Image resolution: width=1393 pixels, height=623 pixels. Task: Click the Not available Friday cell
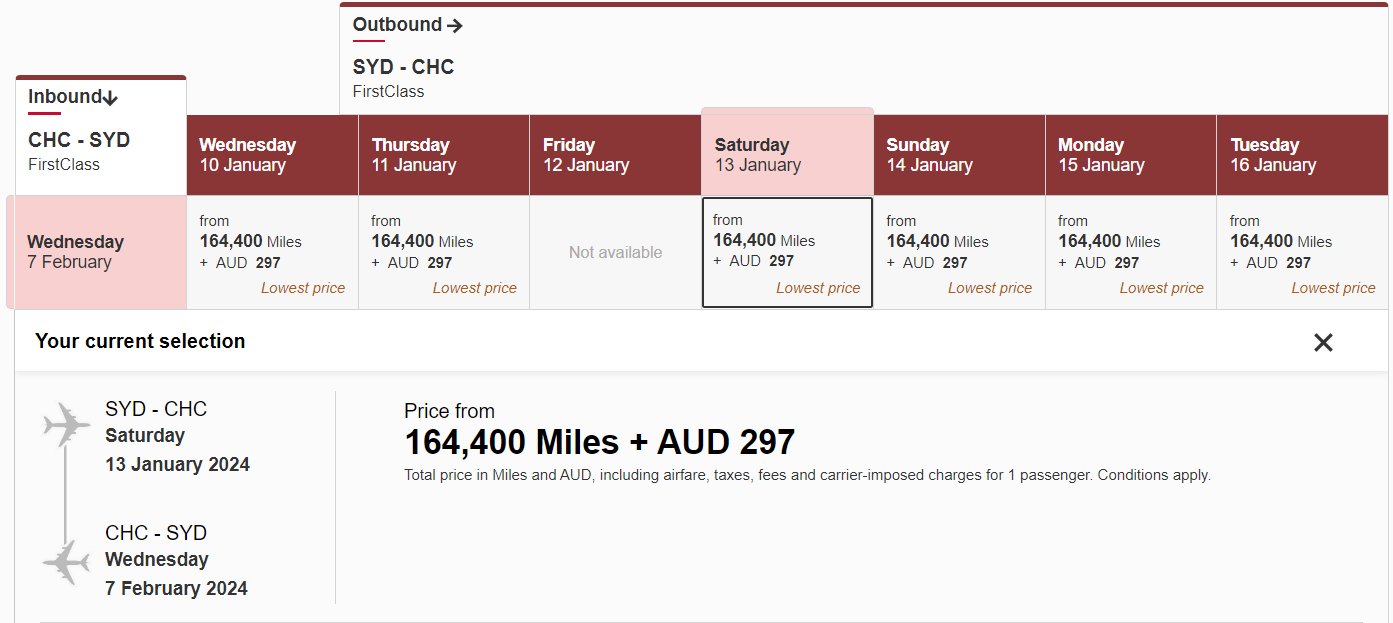615,253
